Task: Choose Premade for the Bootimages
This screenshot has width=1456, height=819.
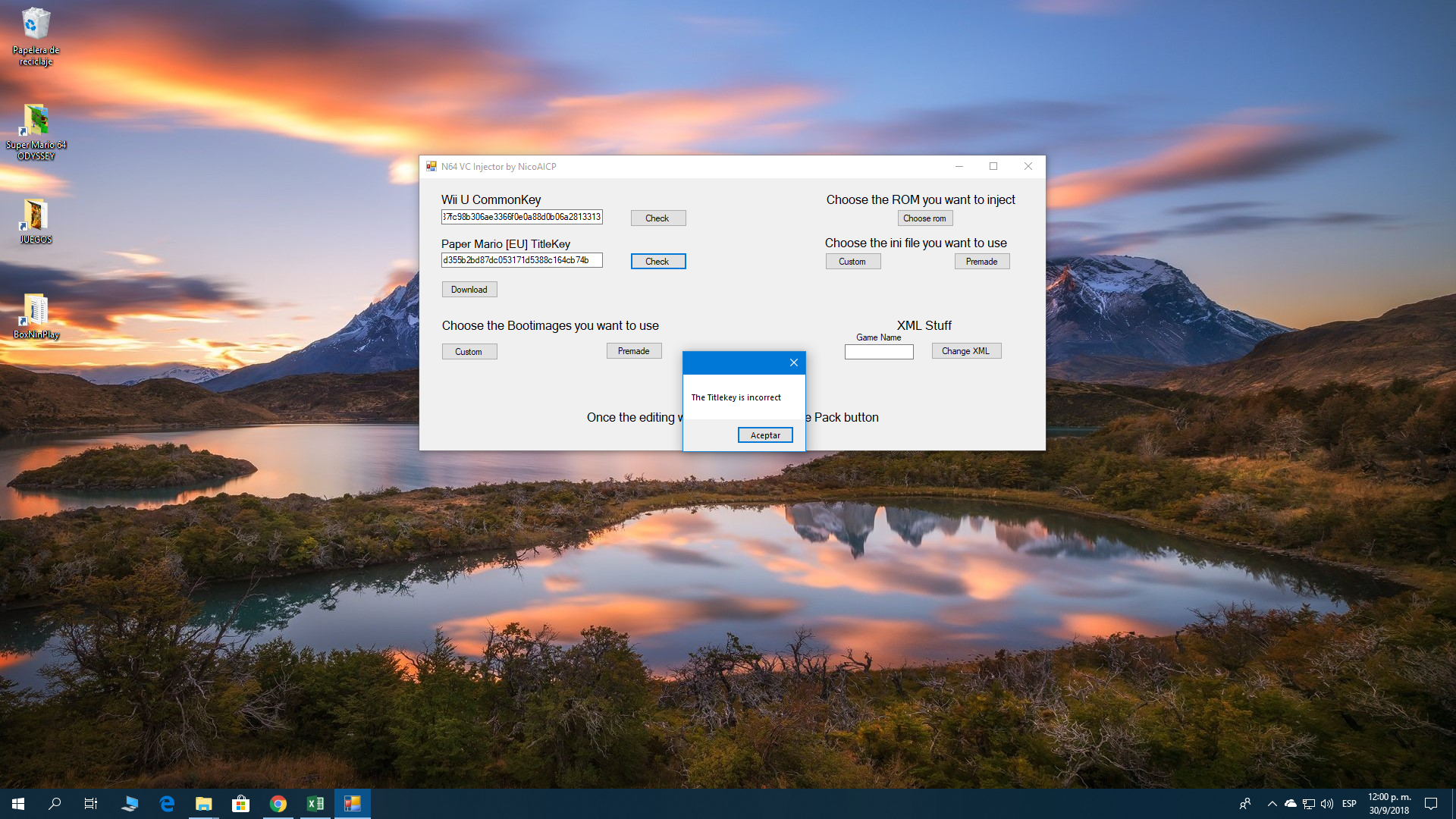Action: (634, 351)
